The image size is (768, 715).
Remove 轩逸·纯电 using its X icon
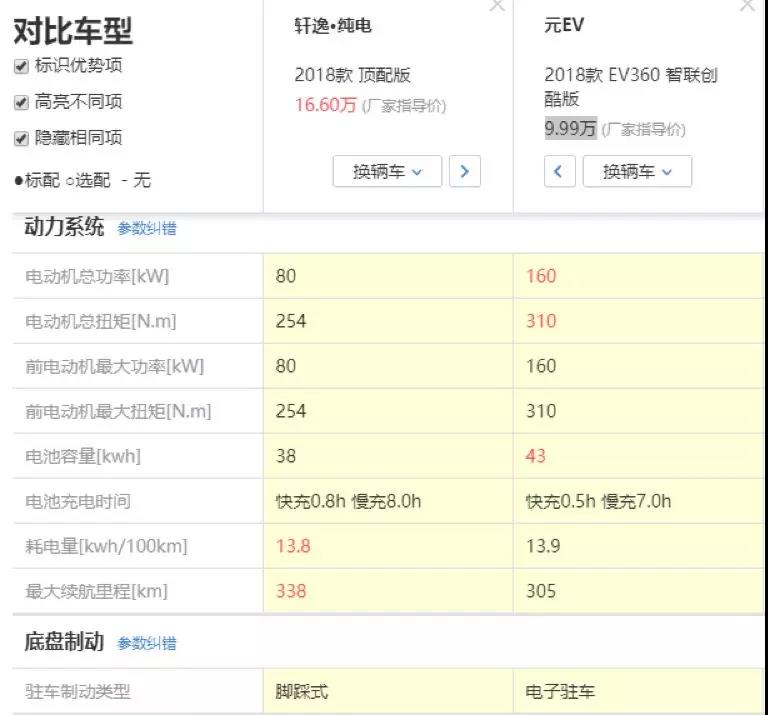[496, 6]
